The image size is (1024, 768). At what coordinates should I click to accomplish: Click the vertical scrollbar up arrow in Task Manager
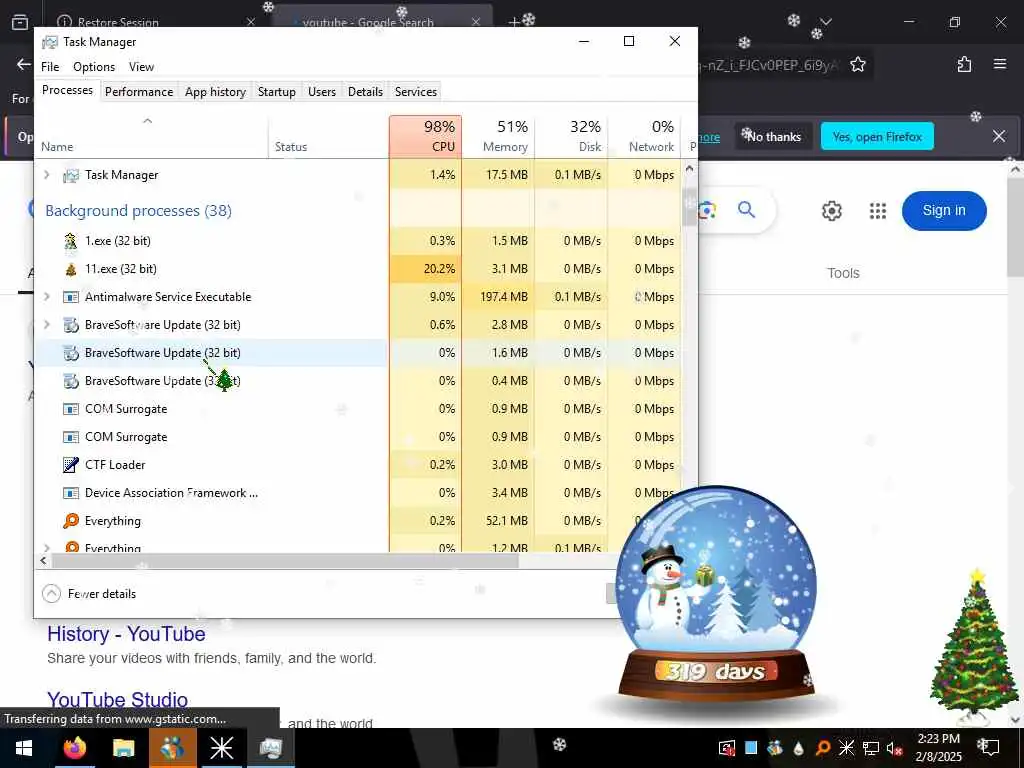[x=689, y=168]
